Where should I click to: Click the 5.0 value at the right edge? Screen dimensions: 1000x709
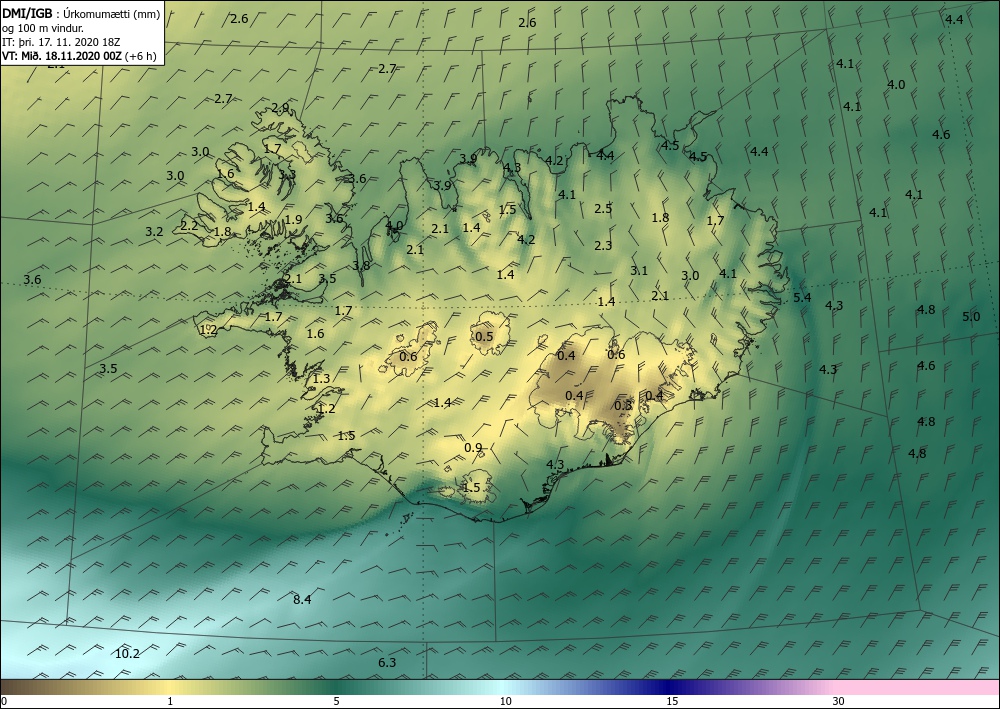pos(971,316)
